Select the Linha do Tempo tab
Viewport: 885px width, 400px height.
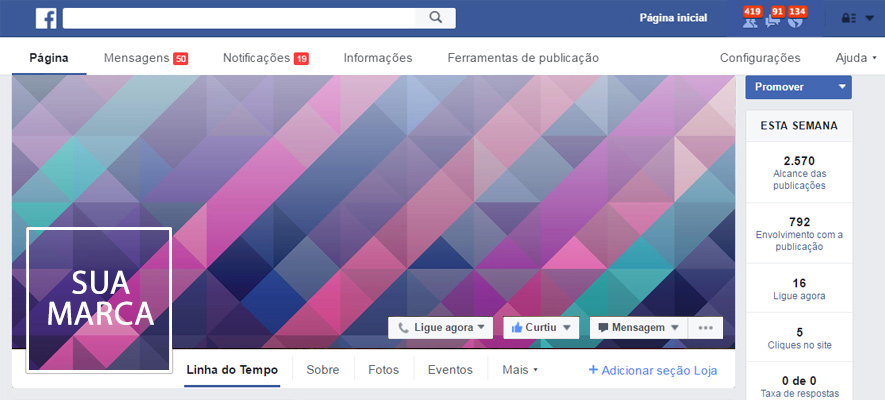232,370
